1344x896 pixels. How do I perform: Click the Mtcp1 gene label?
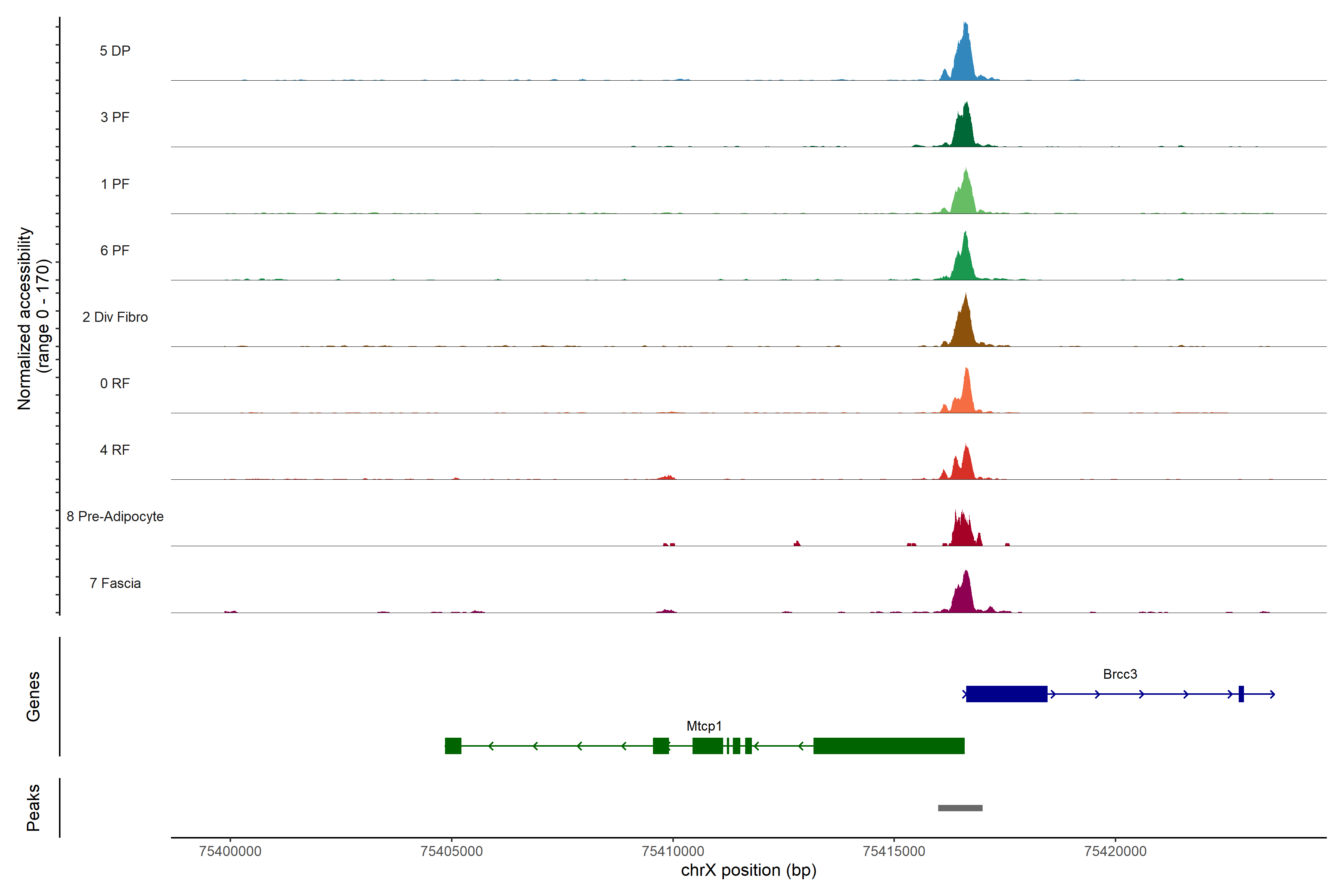704,726
